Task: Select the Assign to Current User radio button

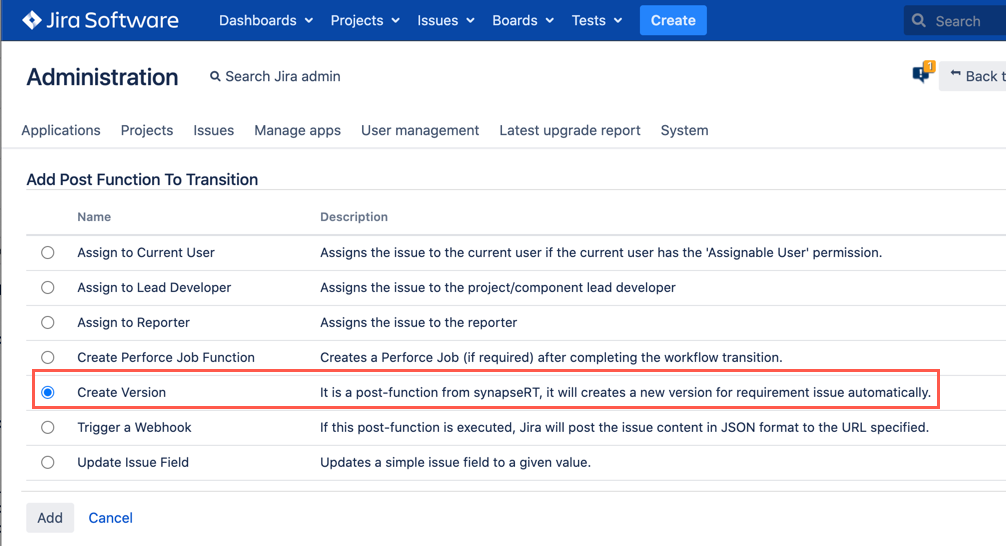Action: click(48, 253)
